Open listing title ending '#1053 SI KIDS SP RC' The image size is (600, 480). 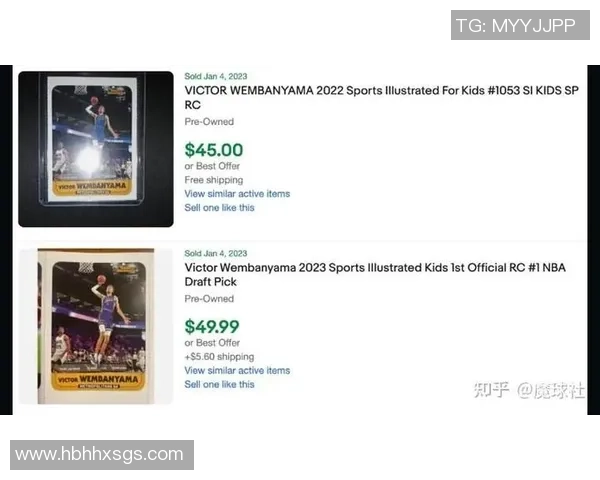pyautogui.click(x=382, y=98)
